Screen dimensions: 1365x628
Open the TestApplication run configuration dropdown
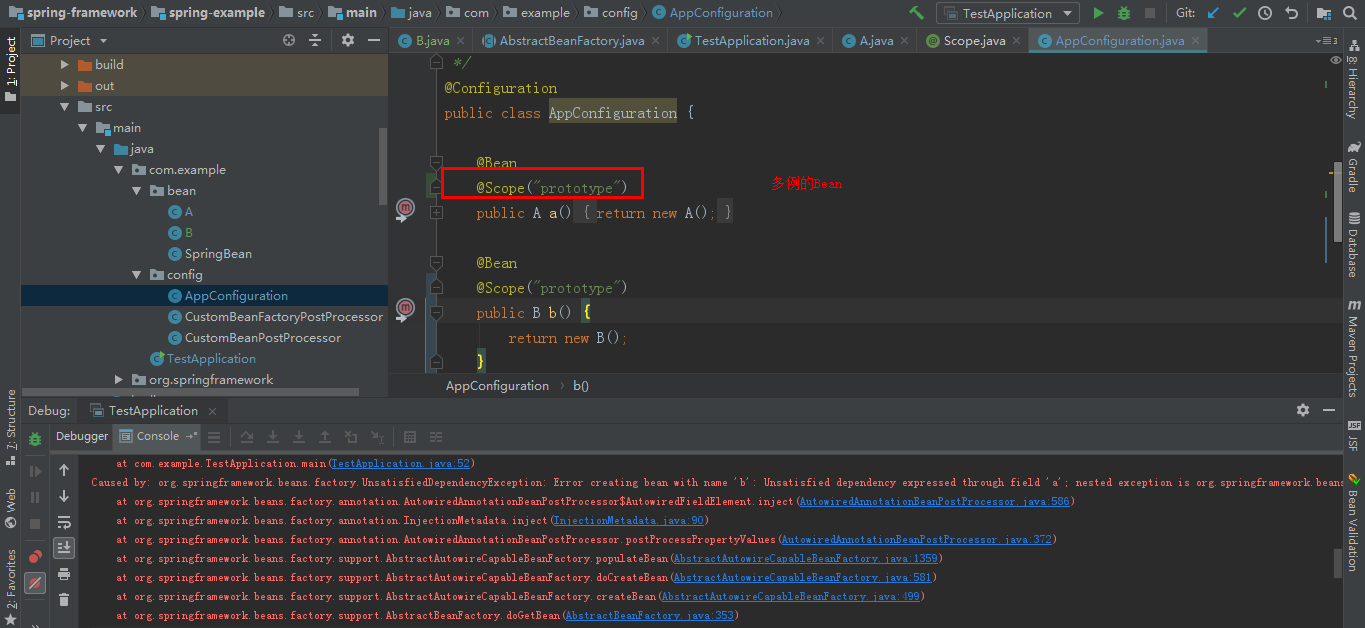pyautogui.click(x=1007, y=13)
